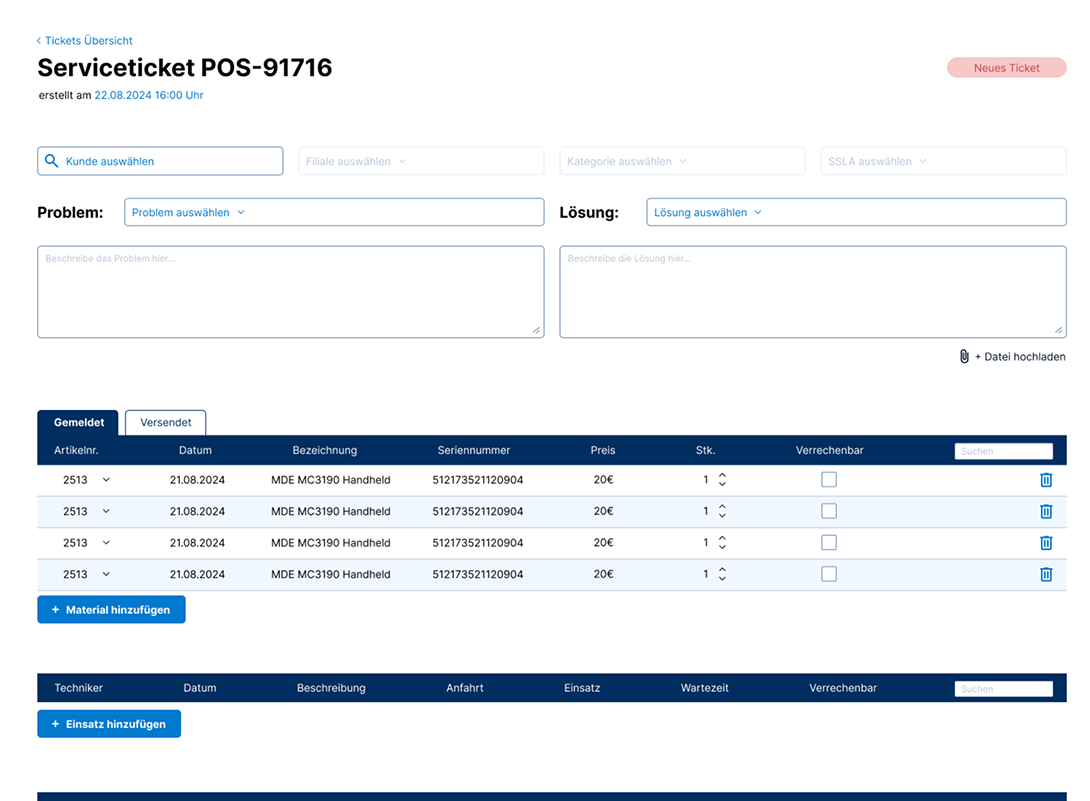Enable Verrechenbar in second material row
The height and width of the screenshot is (801, 1090).
tap(829, 511)
